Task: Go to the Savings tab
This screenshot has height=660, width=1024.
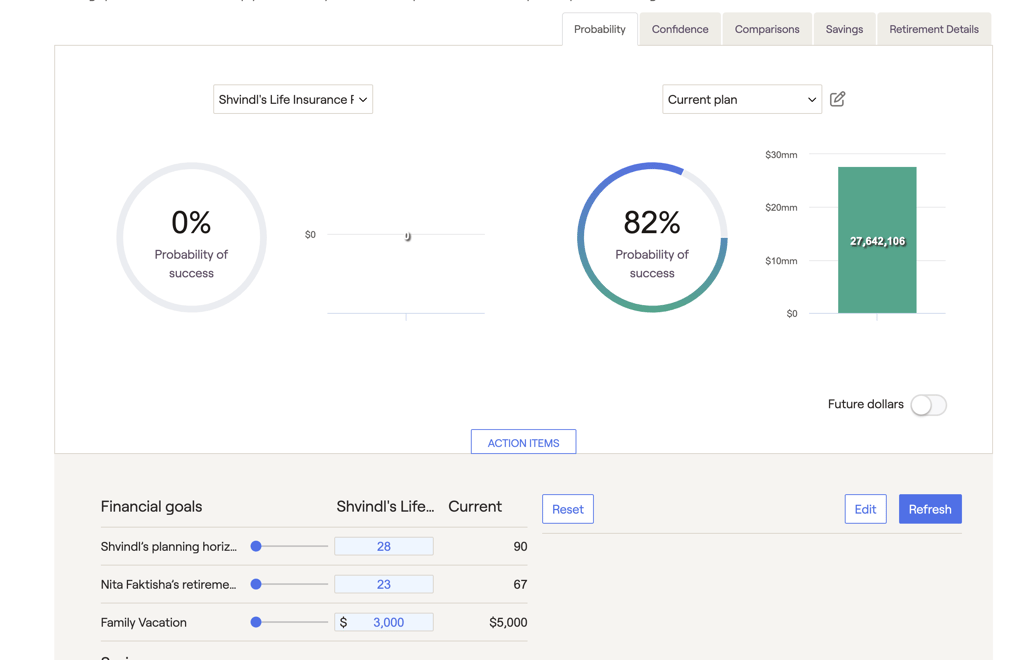Action: [x=844, y=29]
